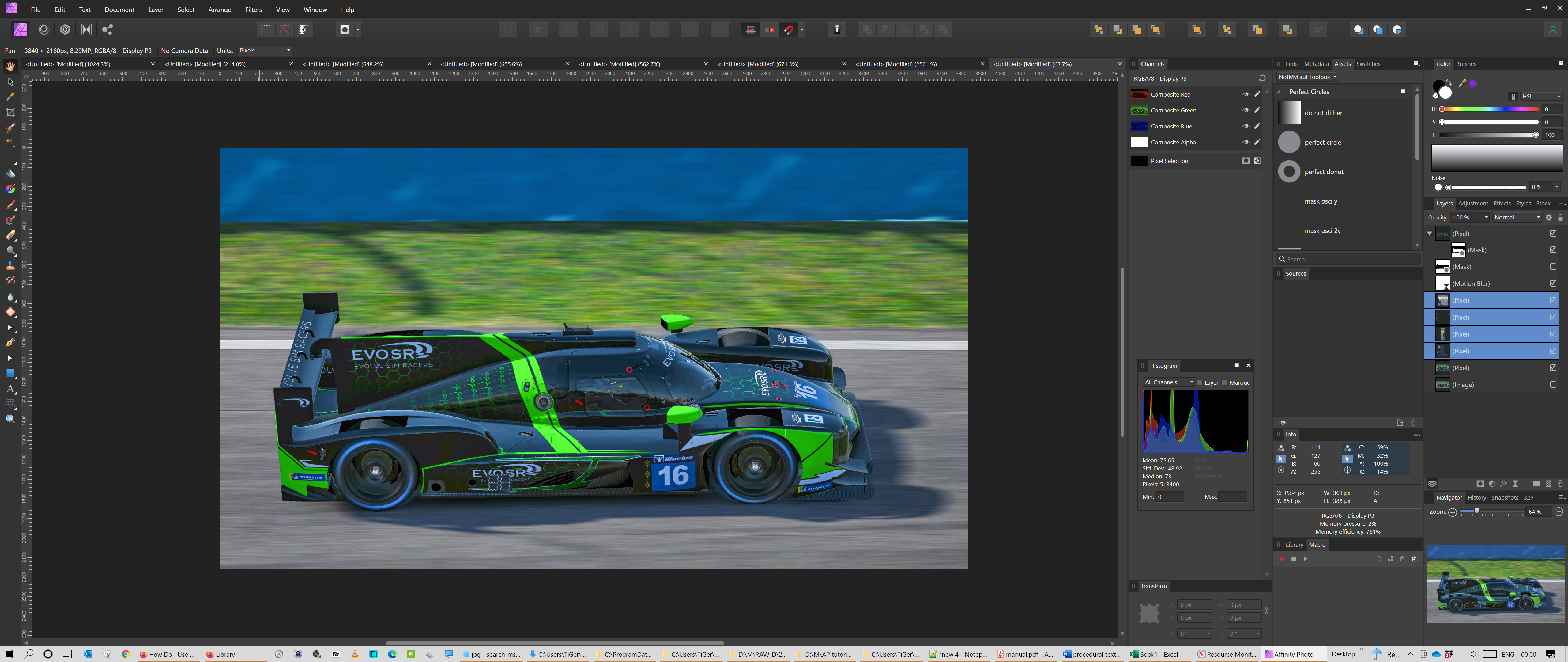1568x662 pixels.
Task: Open the Document menu
Action: (x=119, y=9)
